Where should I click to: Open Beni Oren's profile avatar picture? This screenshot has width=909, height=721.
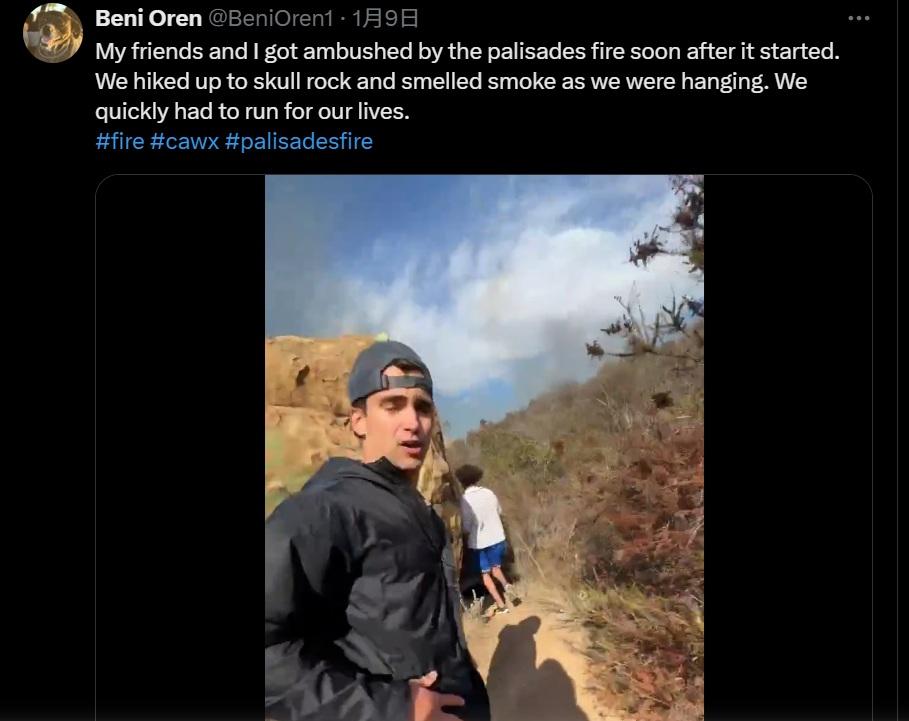(x=53, y=33)
